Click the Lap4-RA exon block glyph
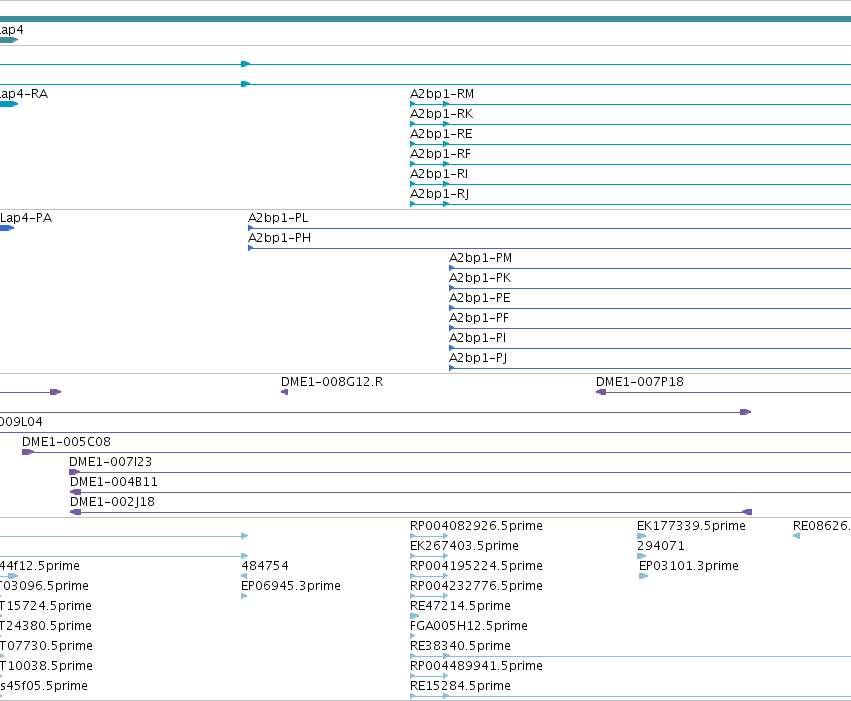Image resolution: width=851 pixels, height=701 pixels. 9,104
